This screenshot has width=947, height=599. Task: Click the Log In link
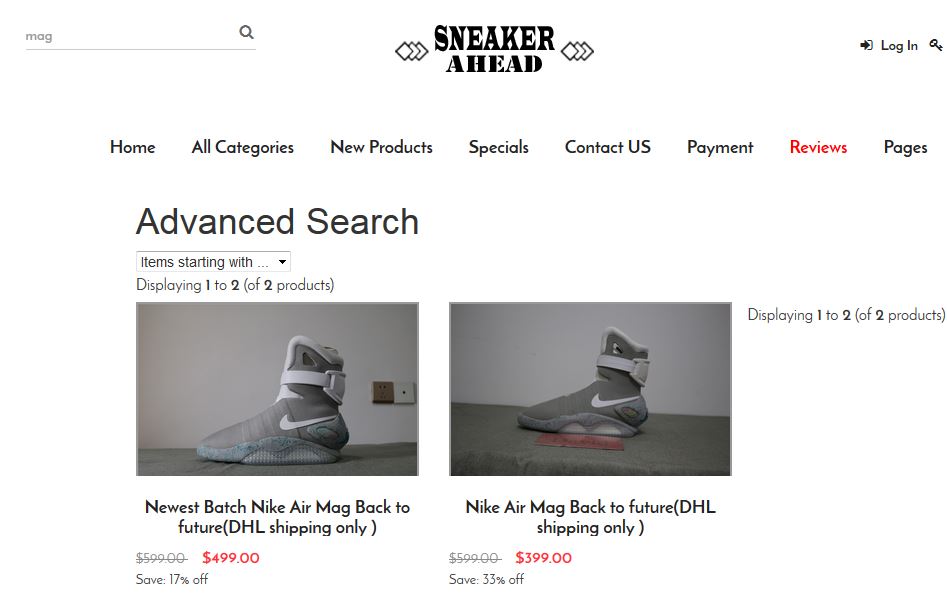click(x=899, y=45)
